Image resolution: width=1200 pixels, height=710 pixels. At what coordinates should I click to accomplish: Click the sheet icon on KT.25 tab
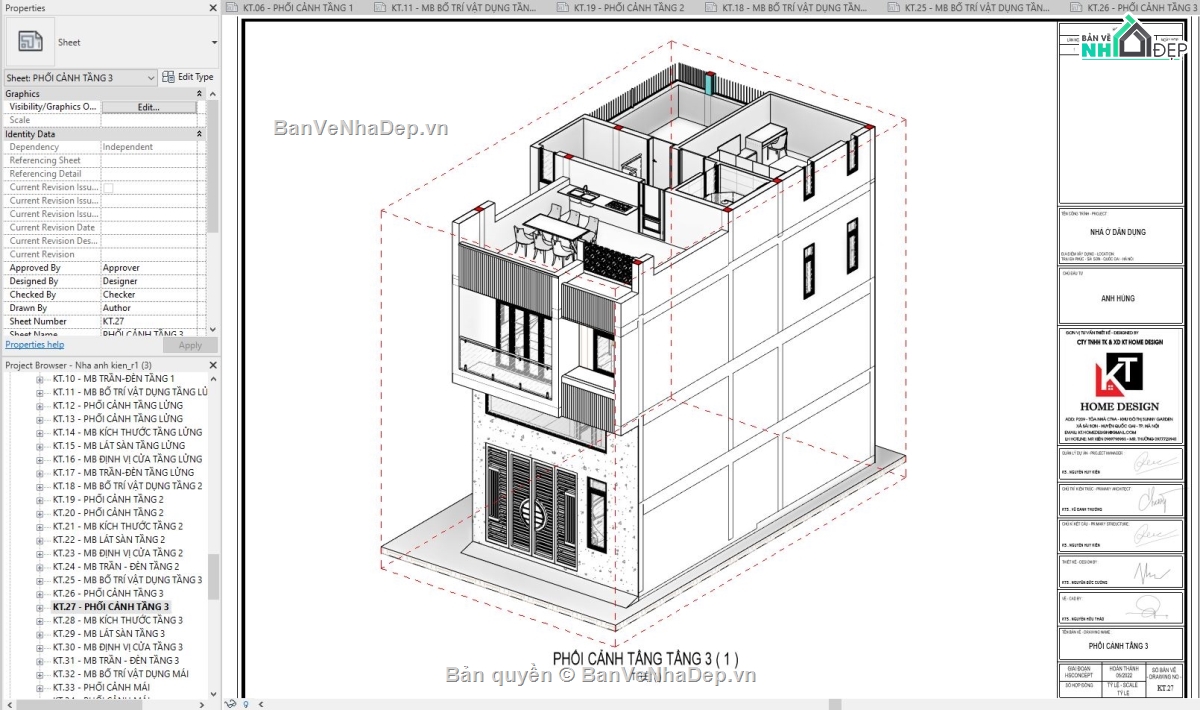894,7
